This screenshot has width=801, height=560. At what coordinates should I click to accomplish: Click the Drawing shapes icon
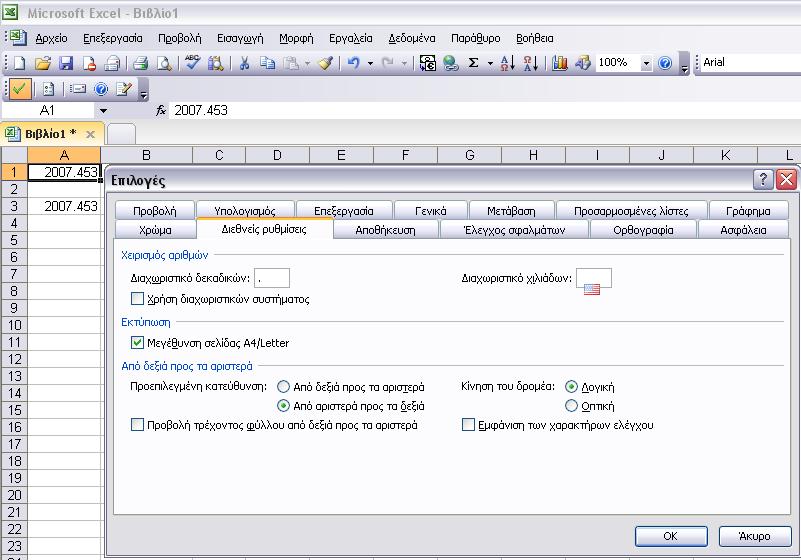582,63
